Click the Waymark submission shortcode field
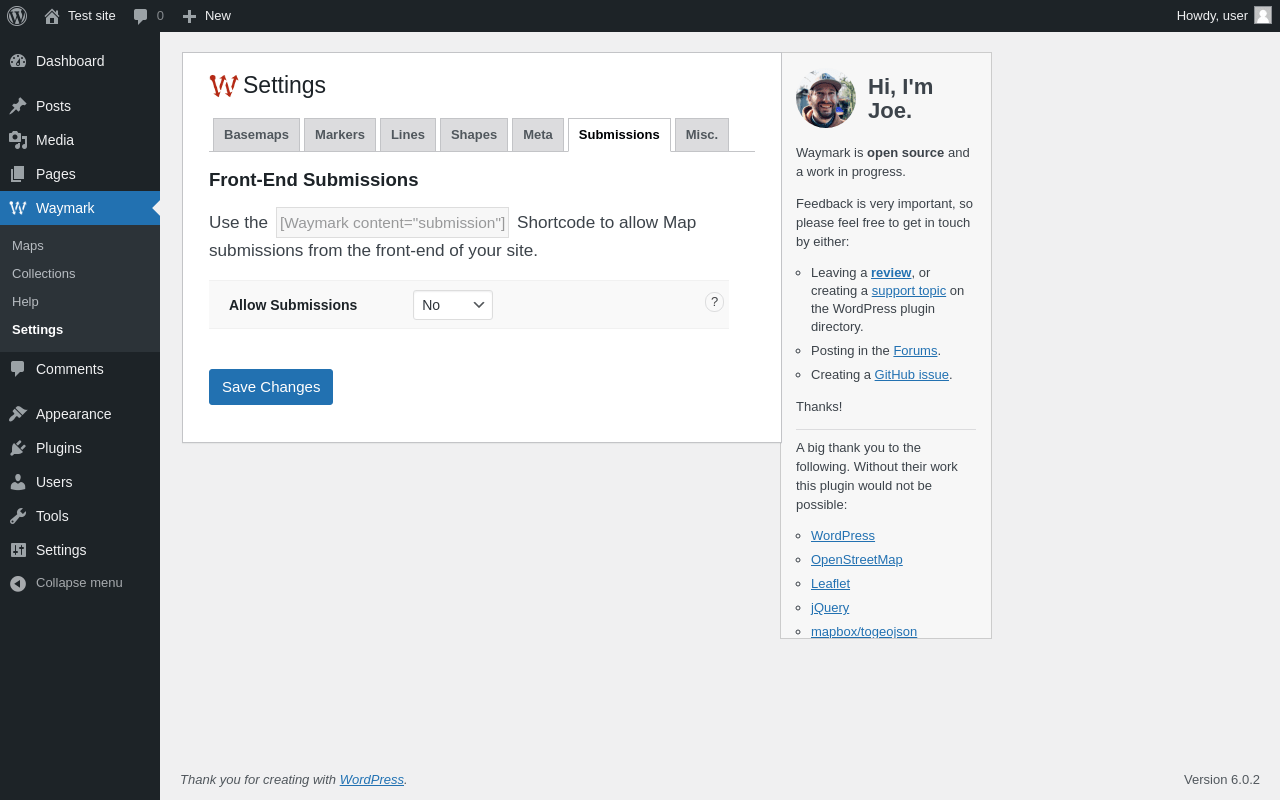 392,223
